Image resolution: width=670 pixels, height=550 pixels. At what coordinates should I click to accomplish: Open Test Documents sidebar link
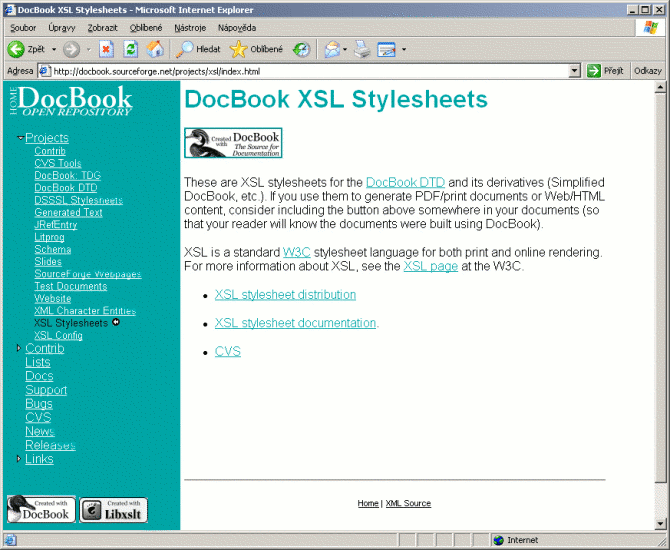click(71, 286)
